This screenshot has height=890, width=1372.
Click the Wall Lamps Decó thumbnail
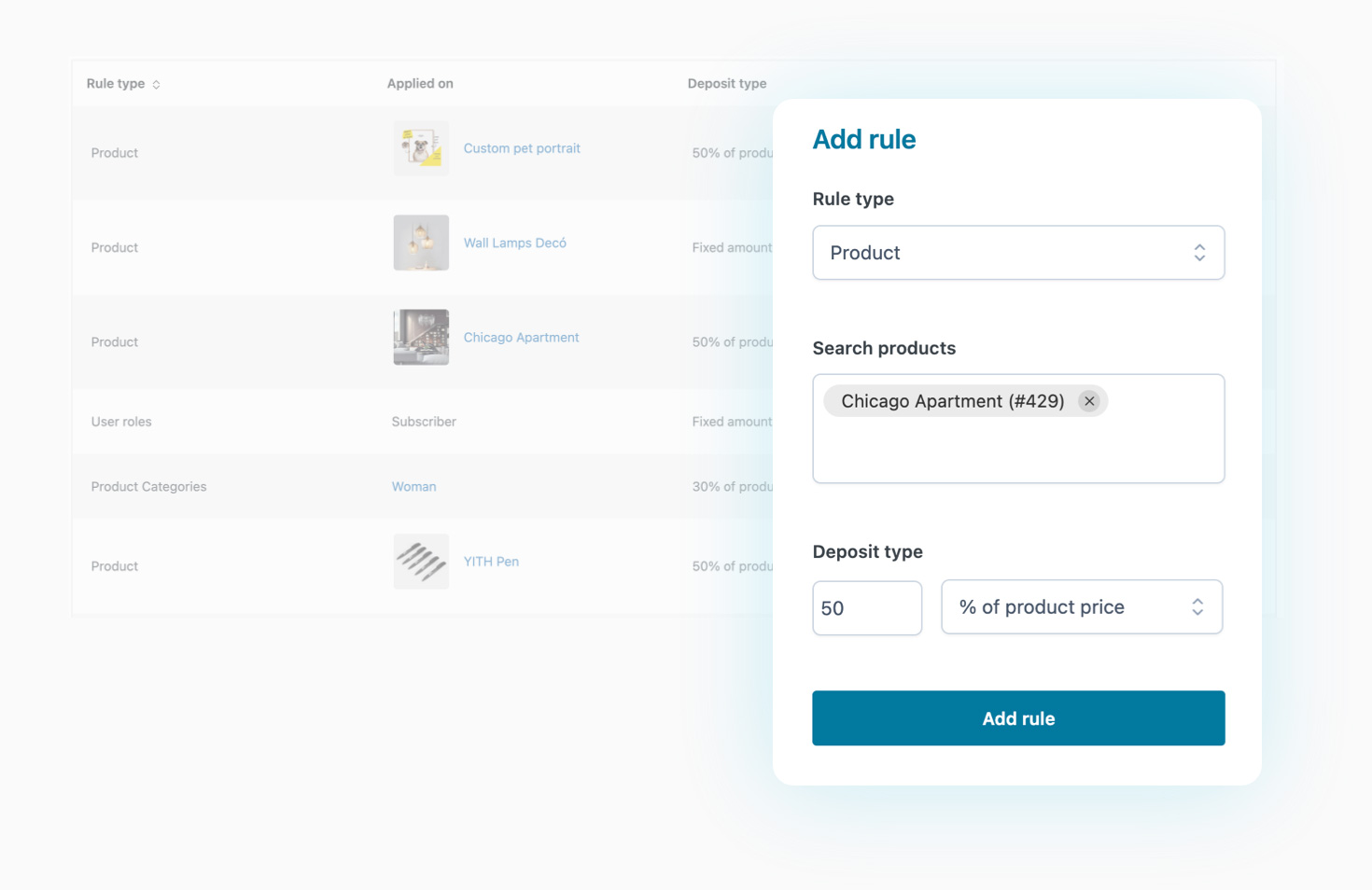point(421,243)
